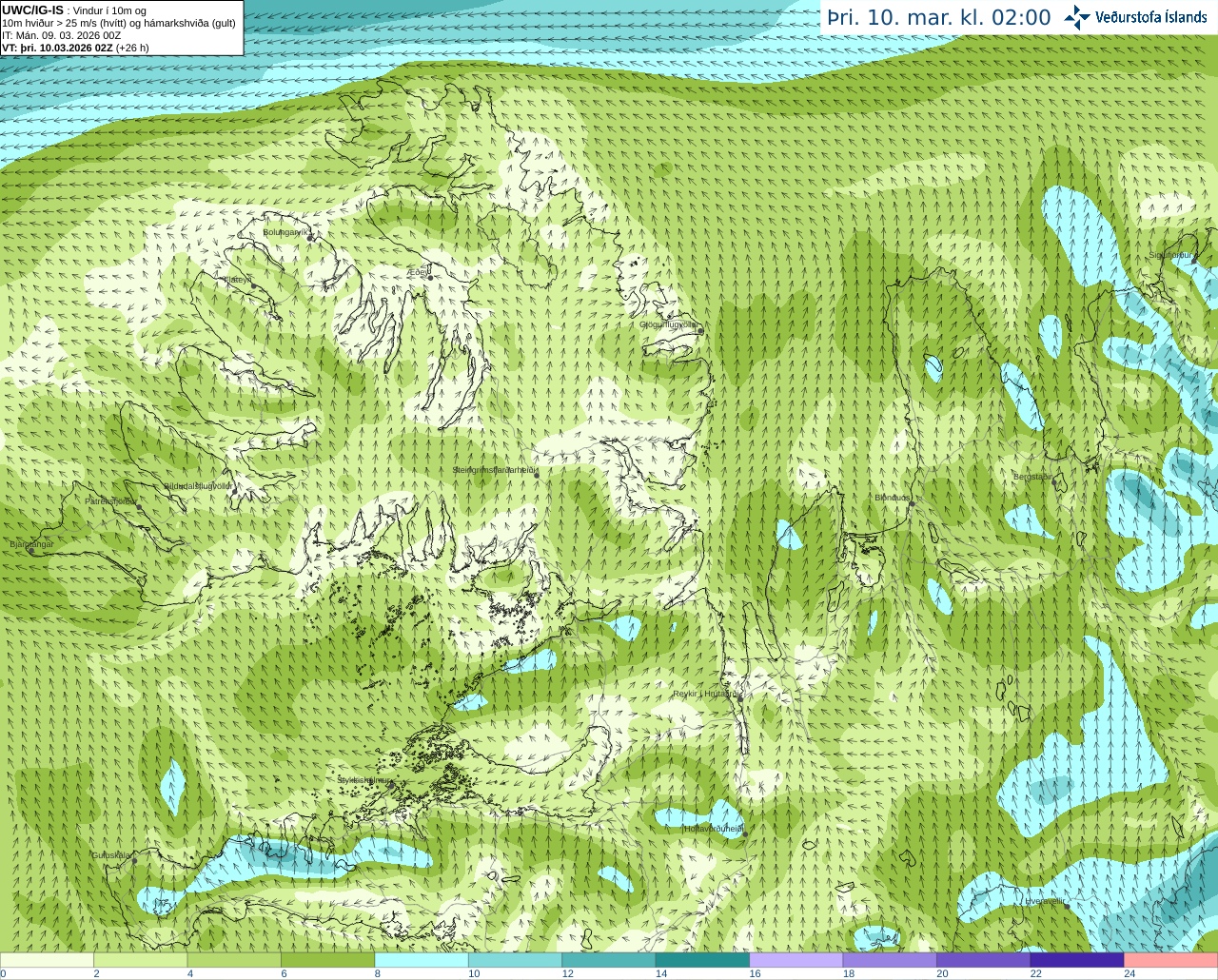Image resolution: width=1218 pixels, height=980 pixels.
Task: Click the Stykkishólmur station label
Action: click(363, 779)
